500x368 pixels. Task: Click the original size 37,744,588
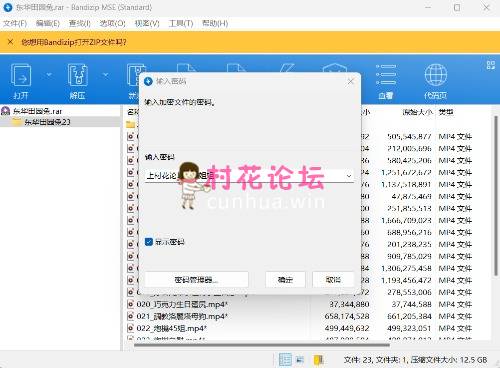(411, 304)
